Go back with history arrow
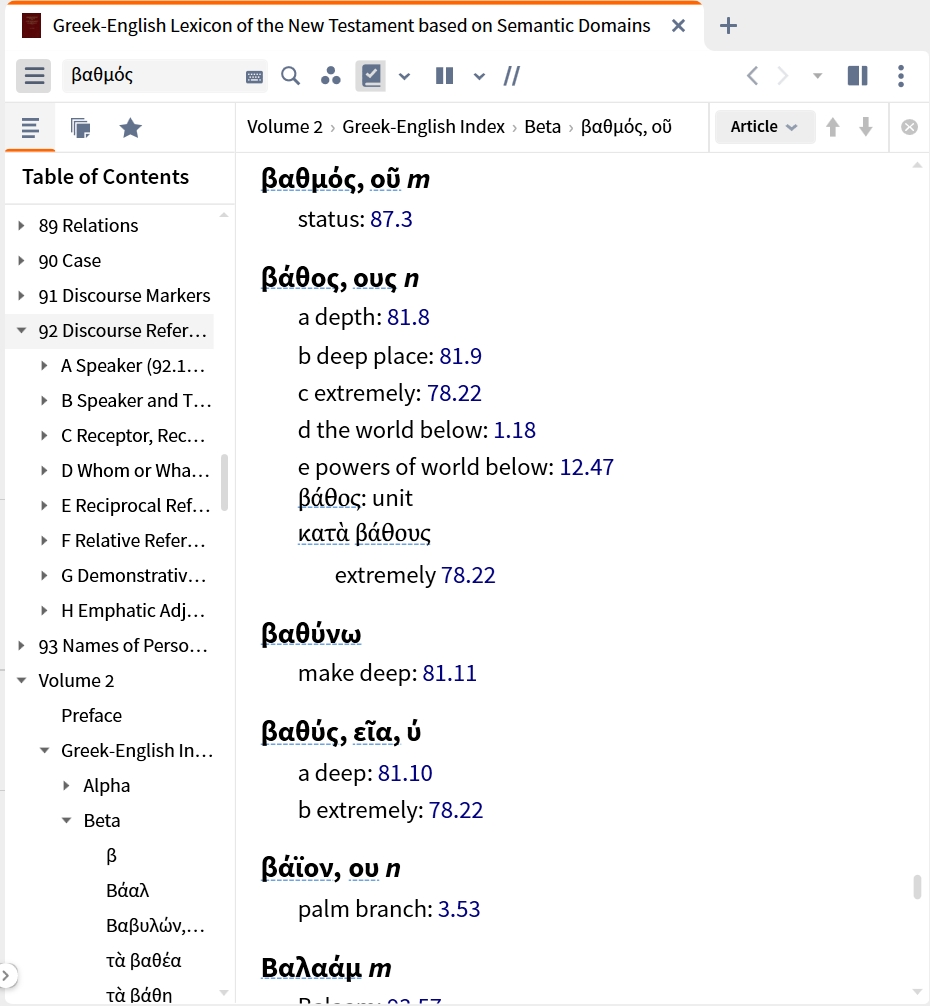Screen dimensions: 930x1006 click(x=752, y=76)
